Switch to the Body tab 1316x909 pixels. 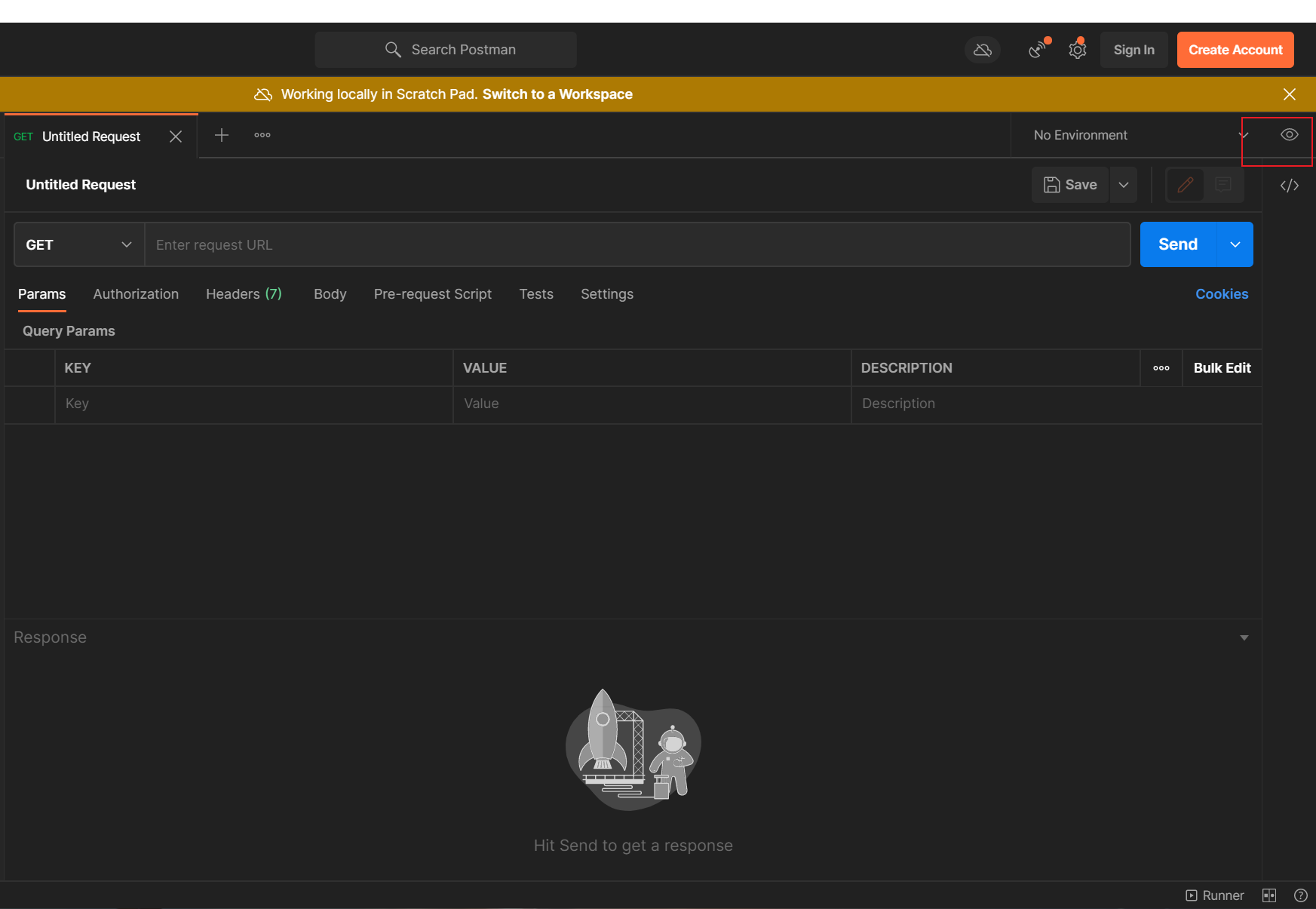330,294
